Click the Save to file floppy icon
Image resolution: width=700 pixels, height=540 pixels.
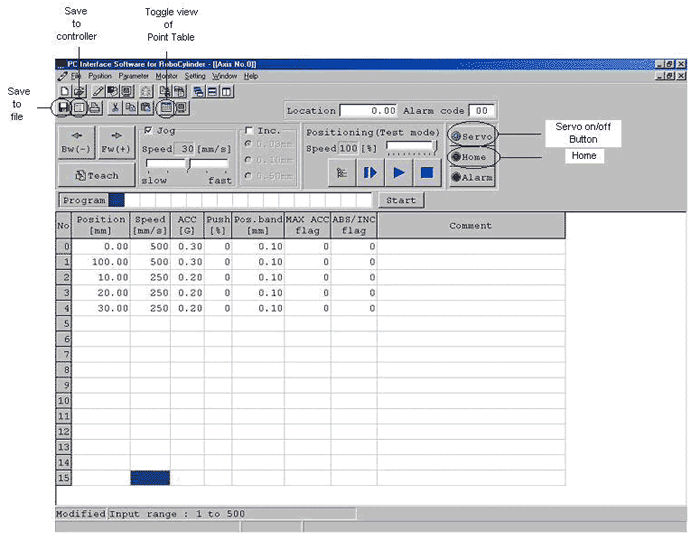64,107
